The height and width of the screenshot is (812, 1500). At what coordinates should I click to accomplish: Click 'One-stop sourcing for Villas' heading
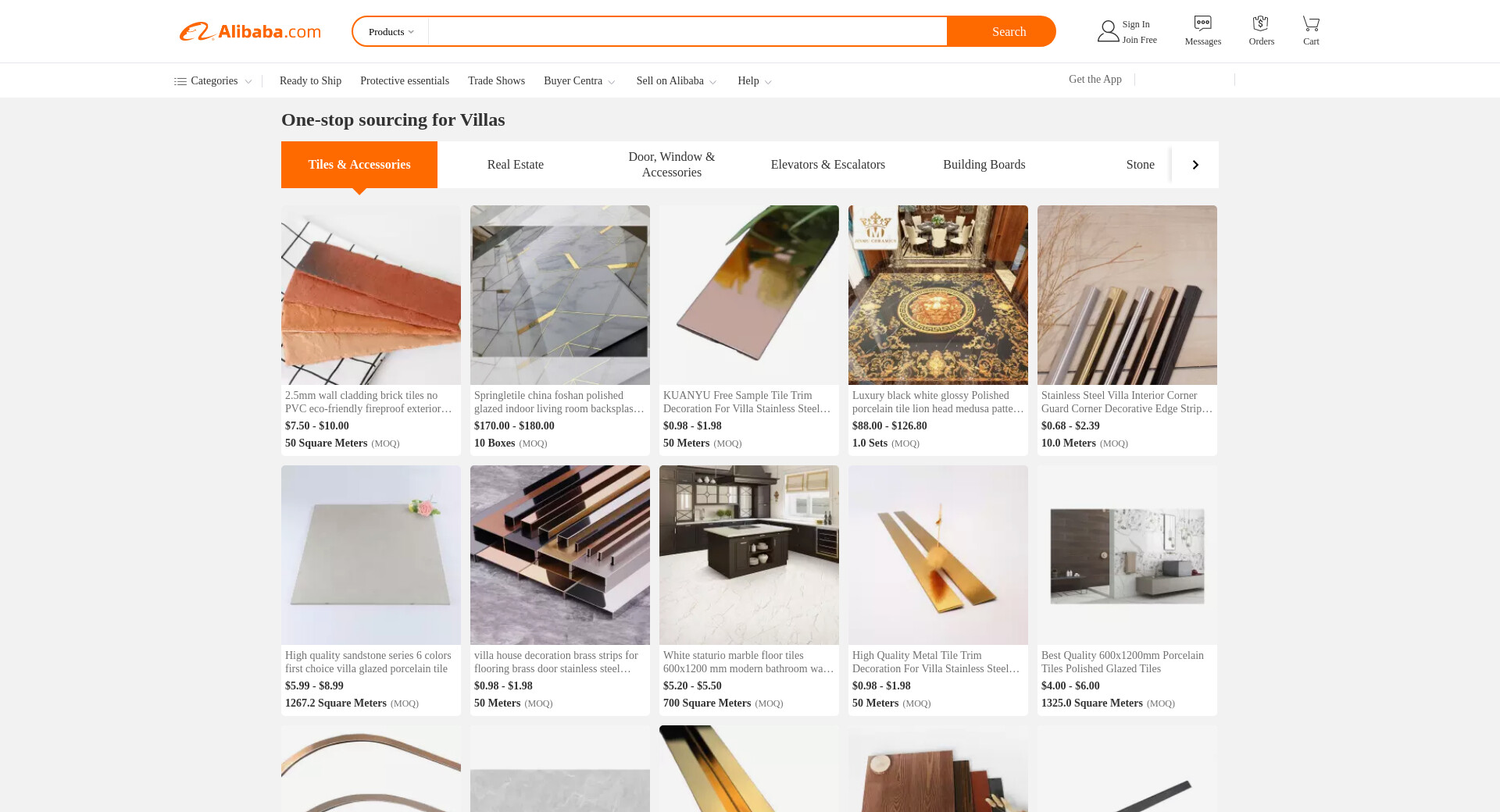tap(393, 120)
